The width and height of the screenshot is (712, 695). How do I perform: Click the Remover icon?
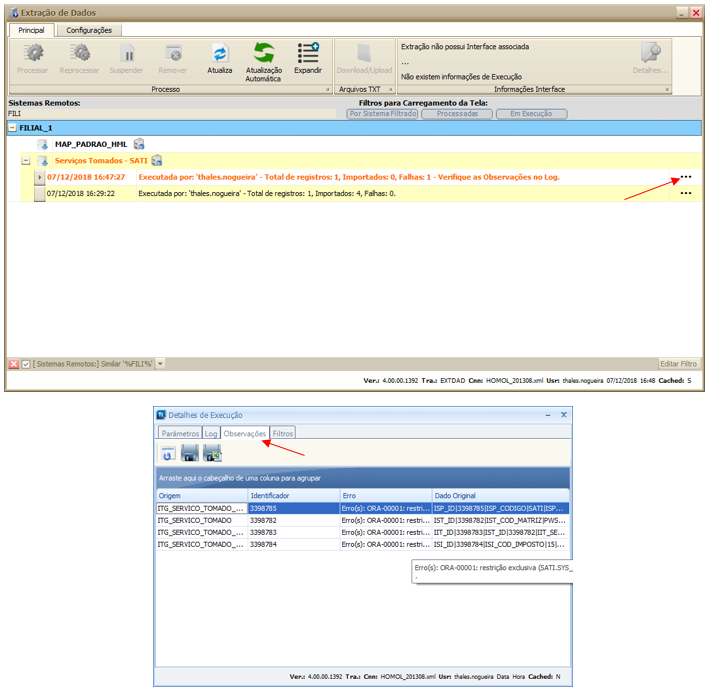click(x=173, y=53)
